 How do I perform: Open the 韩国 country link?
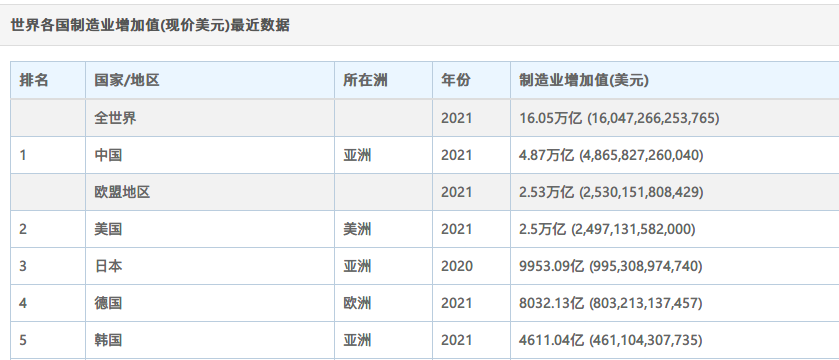108,340
